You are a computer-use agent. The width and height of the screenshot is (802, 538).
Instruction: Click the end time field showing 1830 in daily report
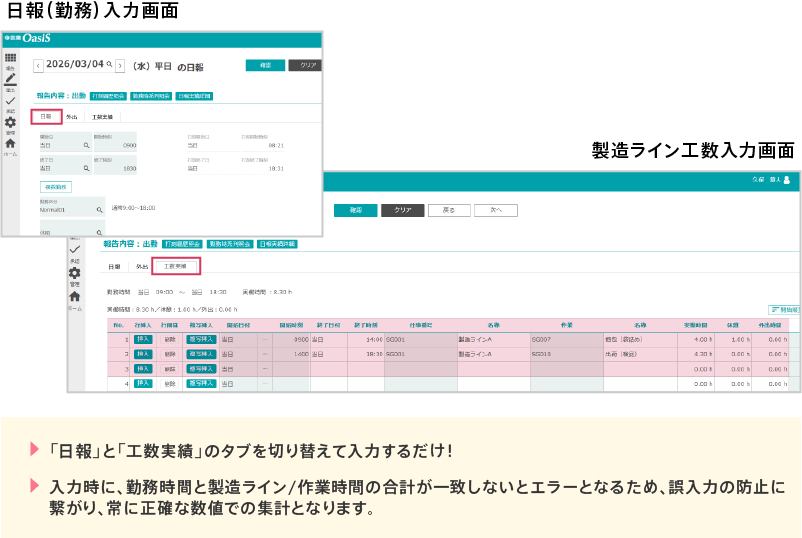pyautogui.click(x=115, y=165)
